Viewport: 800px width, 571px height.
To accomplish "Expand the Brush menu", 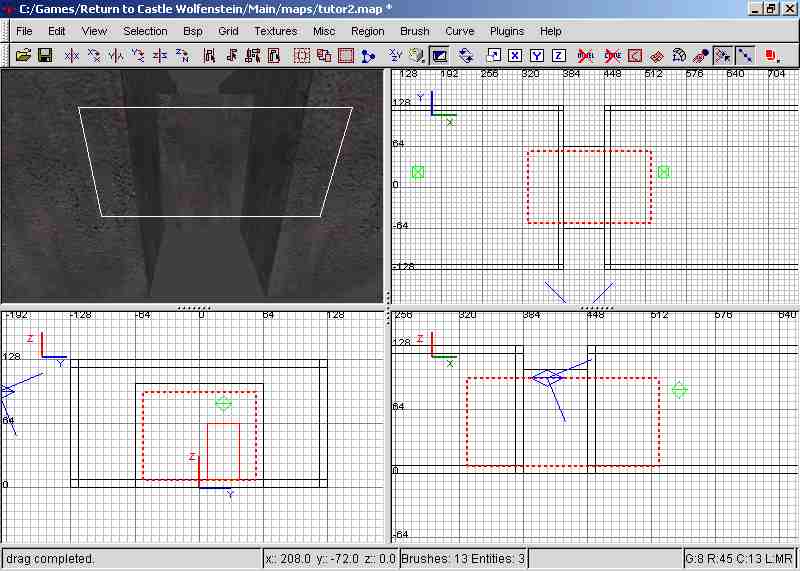I will coord(414,31).
